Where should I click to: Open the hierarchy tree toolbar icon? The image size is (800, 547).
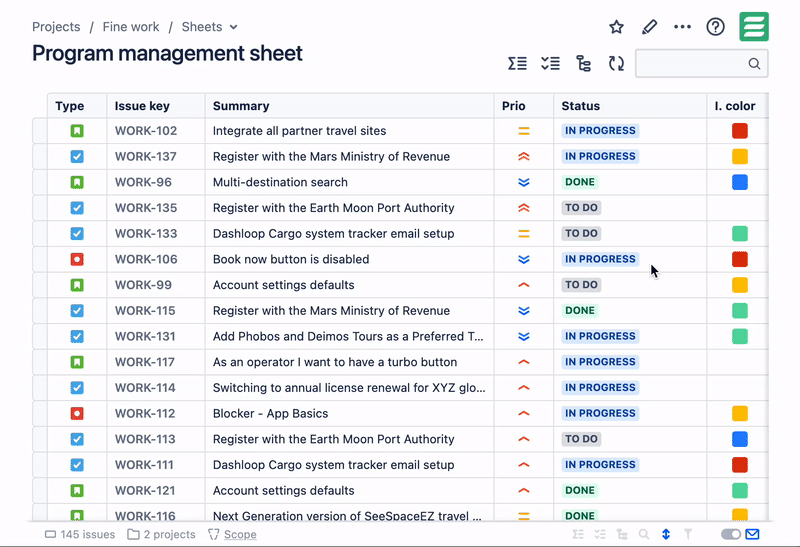click(x=583, y=64)
